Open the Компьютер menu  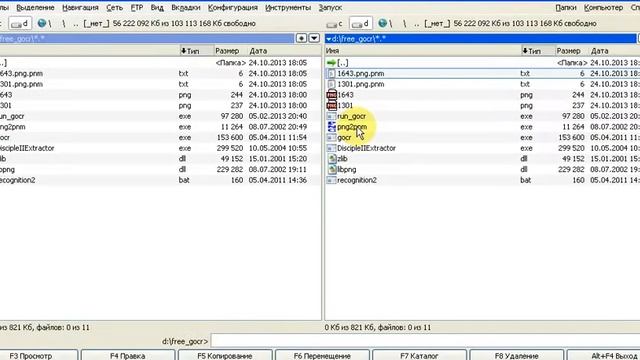click(x=603, y=7)
